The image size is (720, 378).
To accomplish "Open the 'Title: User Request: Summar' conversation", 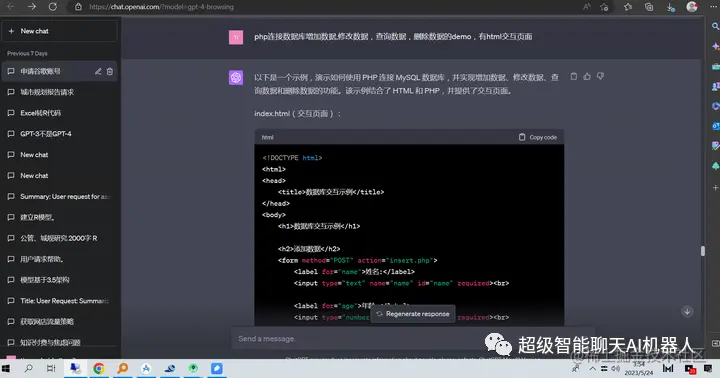I will (x=60, y=301).
